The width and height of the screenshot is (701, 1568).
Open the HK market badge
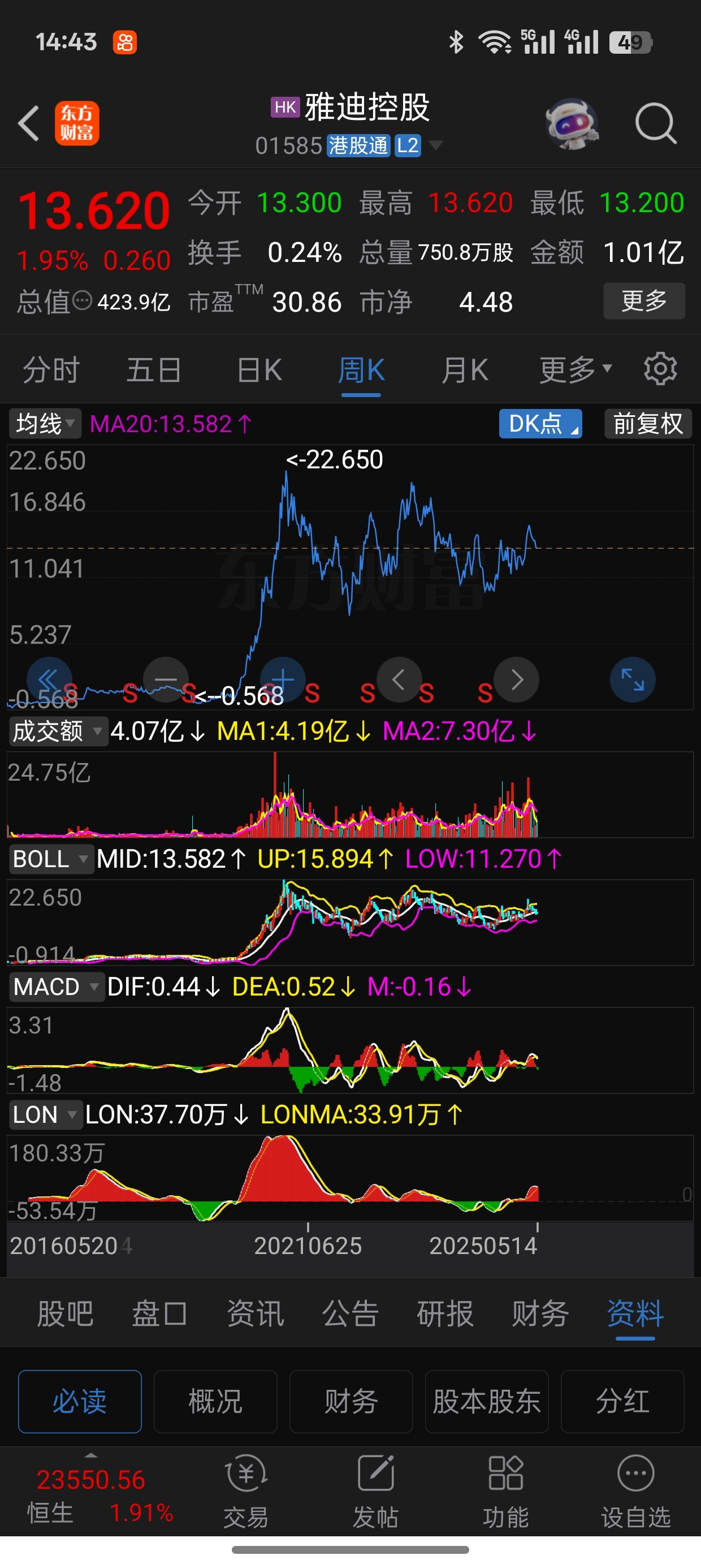[x=285, y=107]
